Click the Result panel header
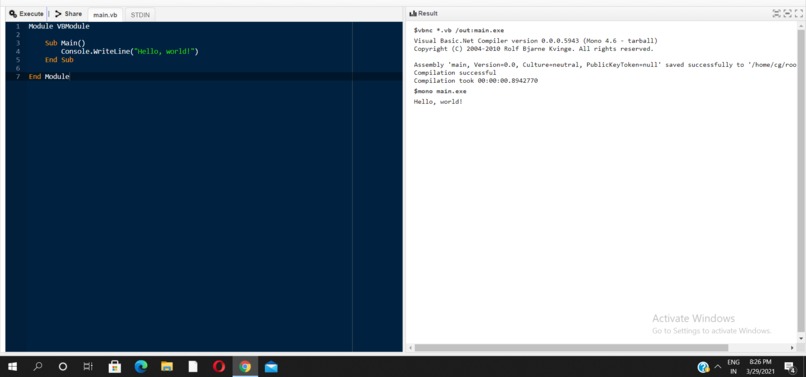806x377 pixels. point(424,13)
